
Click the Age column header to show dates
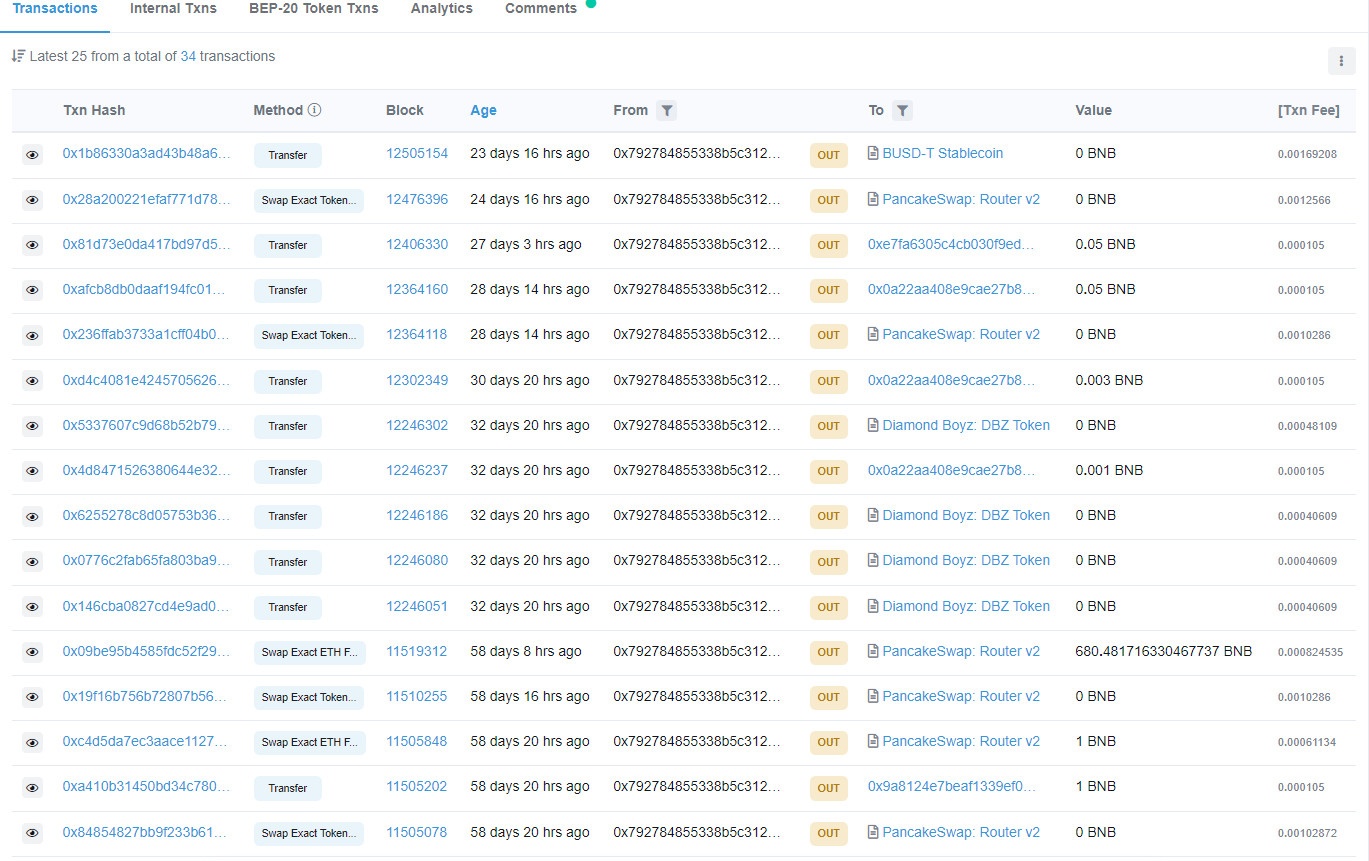483,110
